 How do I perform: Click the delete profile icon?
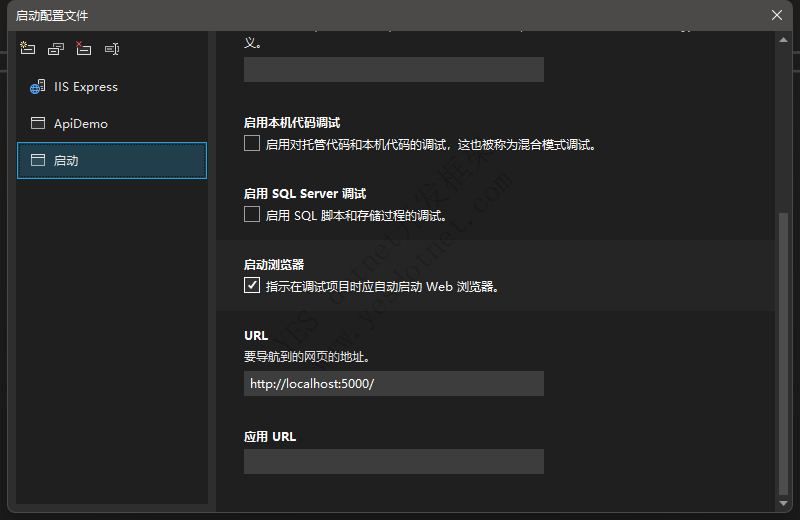coord(84,48)
